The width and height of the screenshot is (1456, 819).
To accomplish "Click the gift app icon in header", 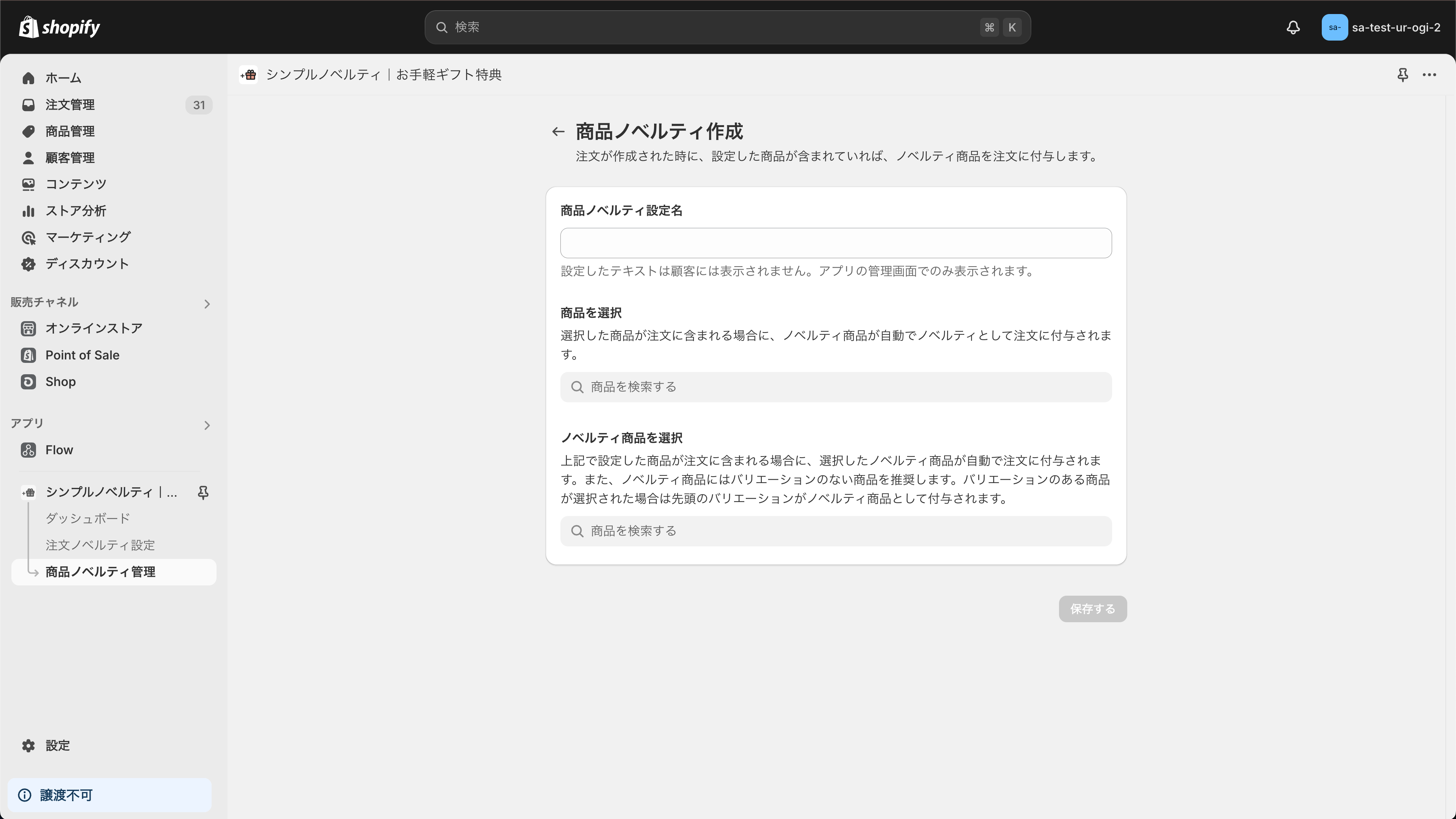I will (x=249, y=75).
